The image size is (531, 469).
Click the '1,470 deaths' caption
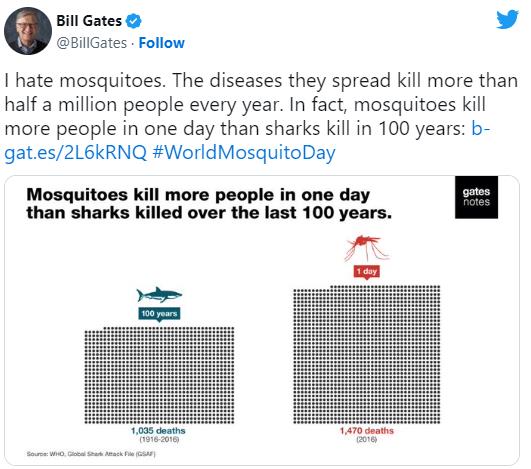coord(367,431)
